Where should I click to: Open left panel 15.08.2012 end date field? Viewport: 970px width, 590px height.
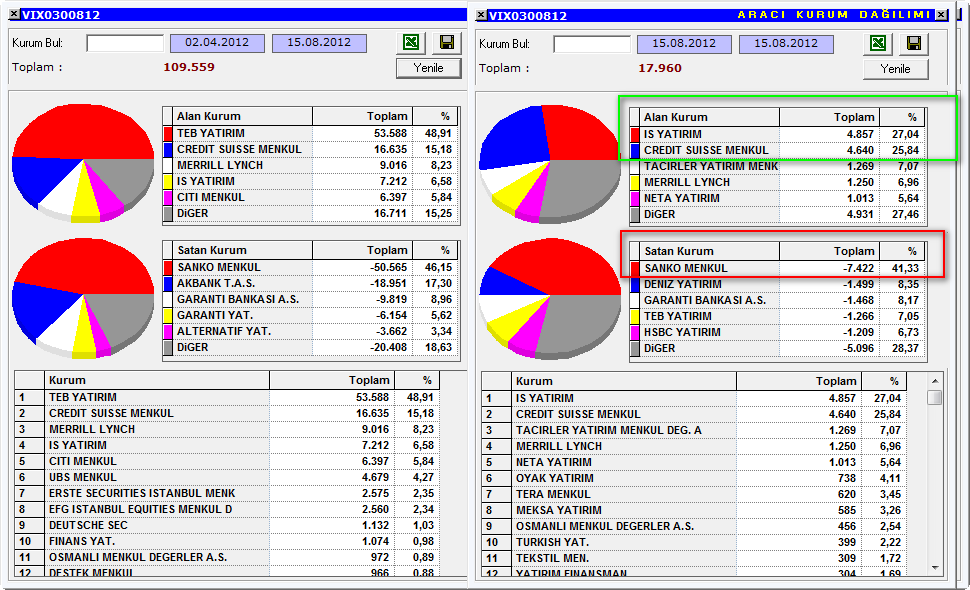[x=319, y=43]
